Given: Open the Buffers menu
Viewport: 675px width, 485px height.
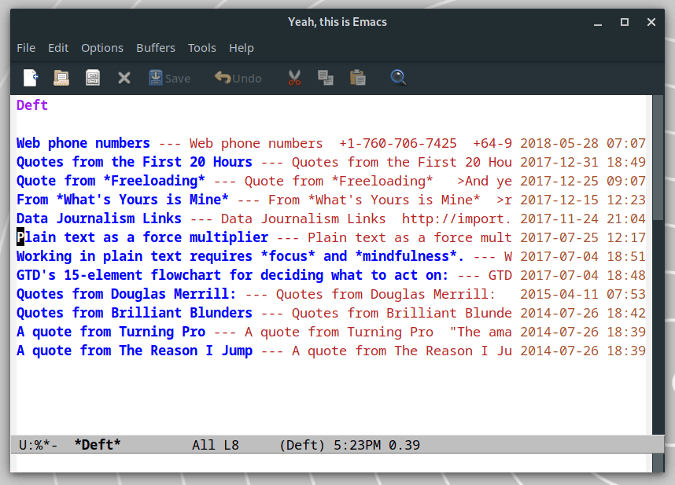Looking at the screenshot, I should point(156,48).
